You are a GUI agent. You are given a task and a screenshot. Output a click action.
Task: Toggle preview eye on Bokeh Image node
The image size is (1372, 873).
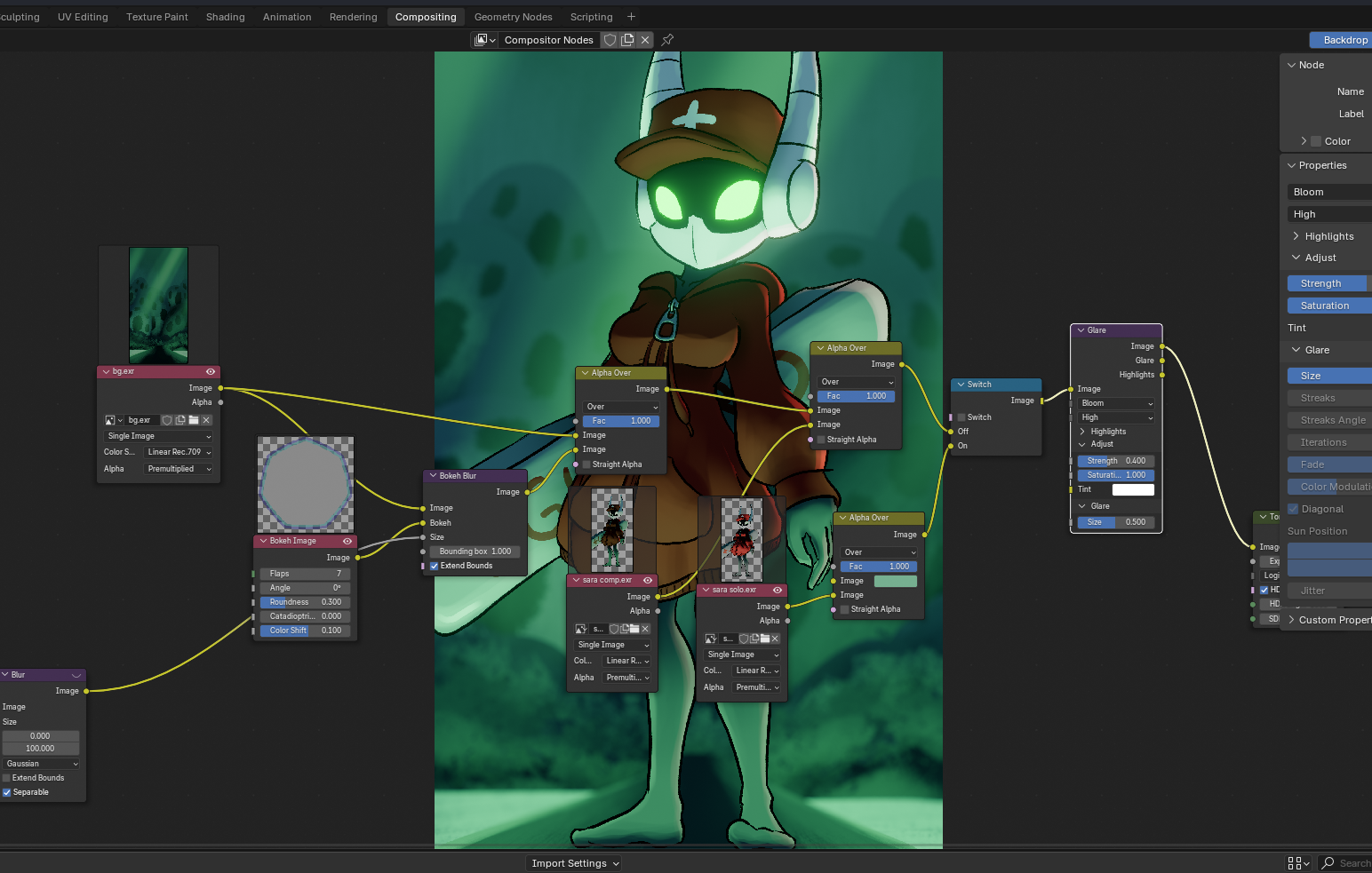(x=347, y=541)
